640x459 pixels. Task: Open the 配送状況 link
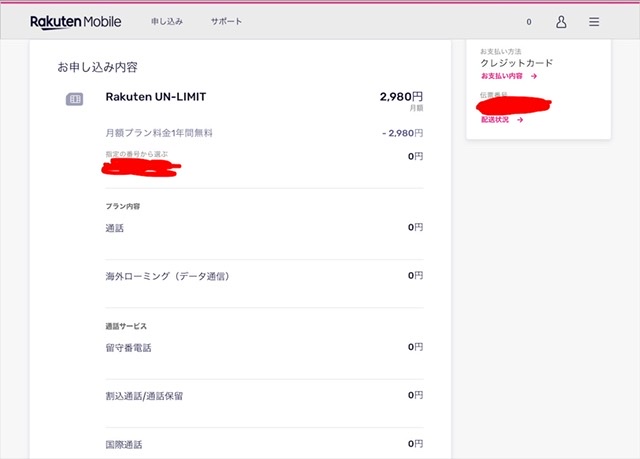point(495,120)
